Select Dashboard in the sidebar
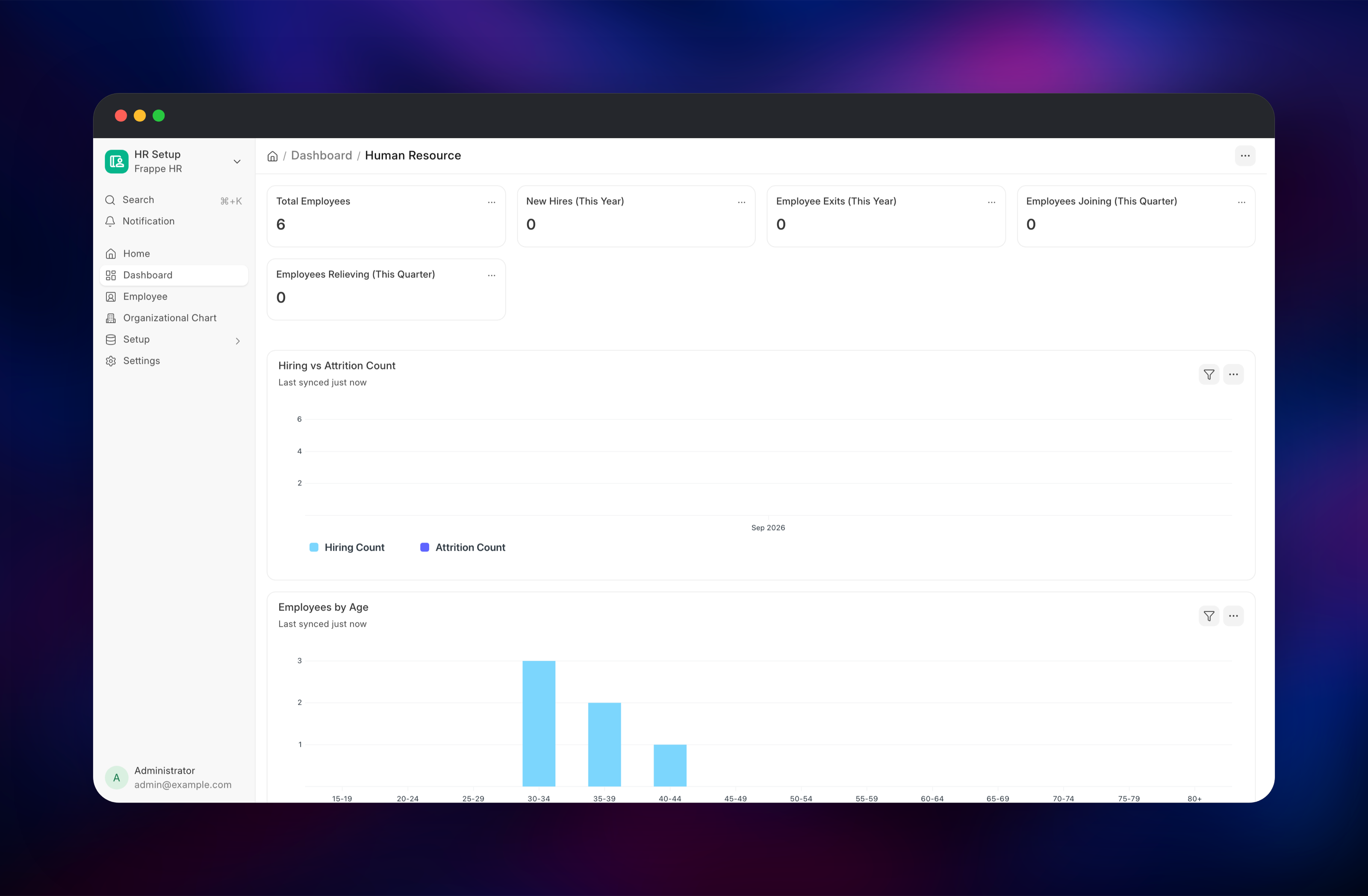 pyautogui.click(x=174, y=275)
